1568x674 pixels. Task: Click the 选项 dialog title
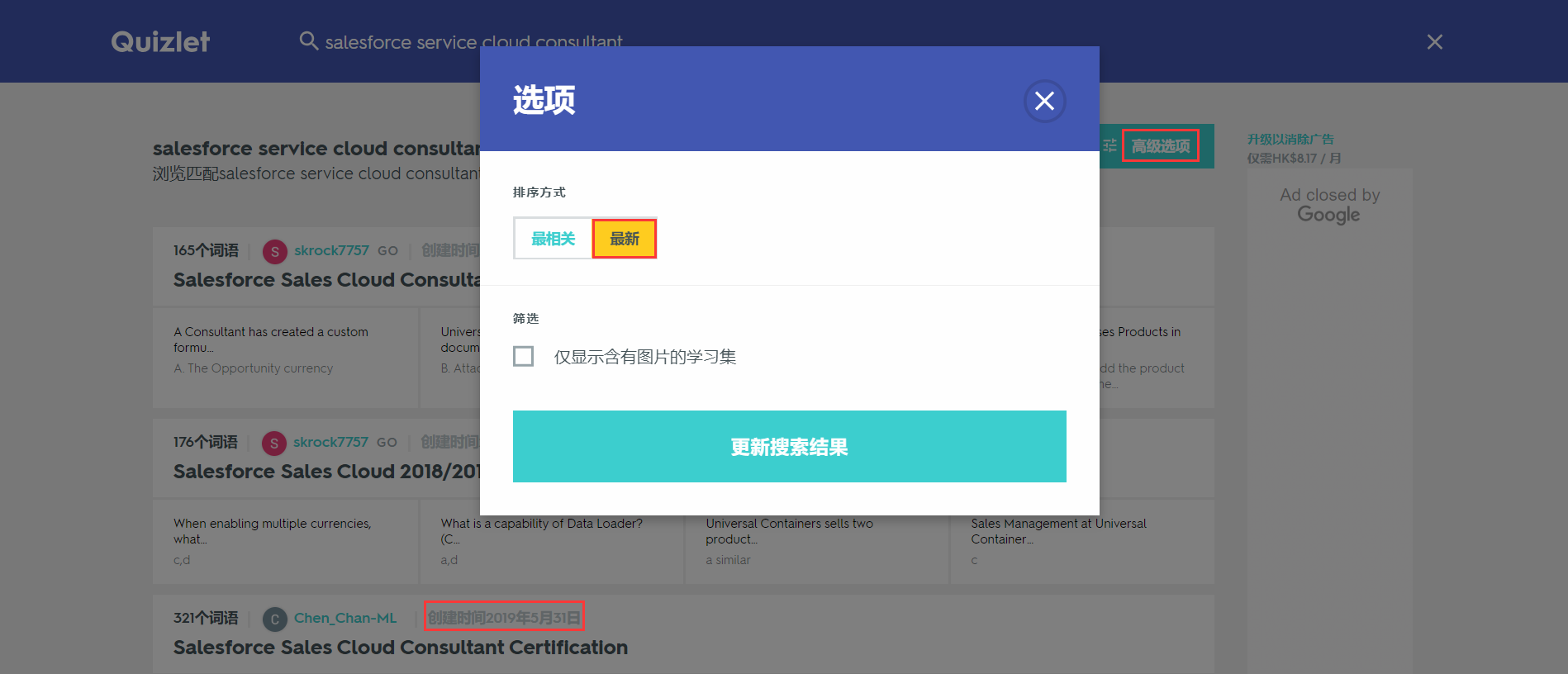(x=544, y=100)
